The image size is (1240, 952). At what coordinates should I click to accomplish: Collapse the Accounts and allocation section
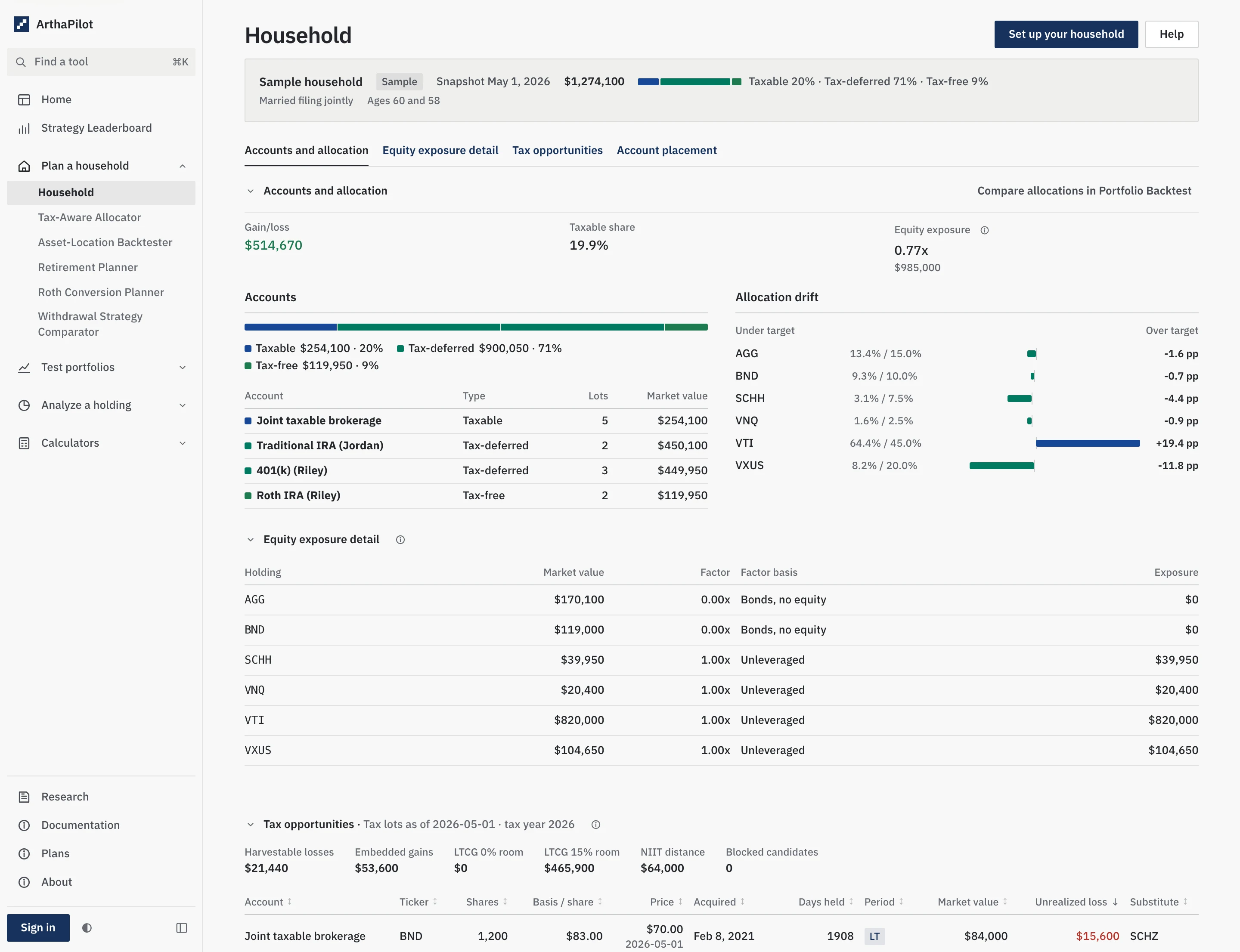pyautogui.click(x=250, y=191)
